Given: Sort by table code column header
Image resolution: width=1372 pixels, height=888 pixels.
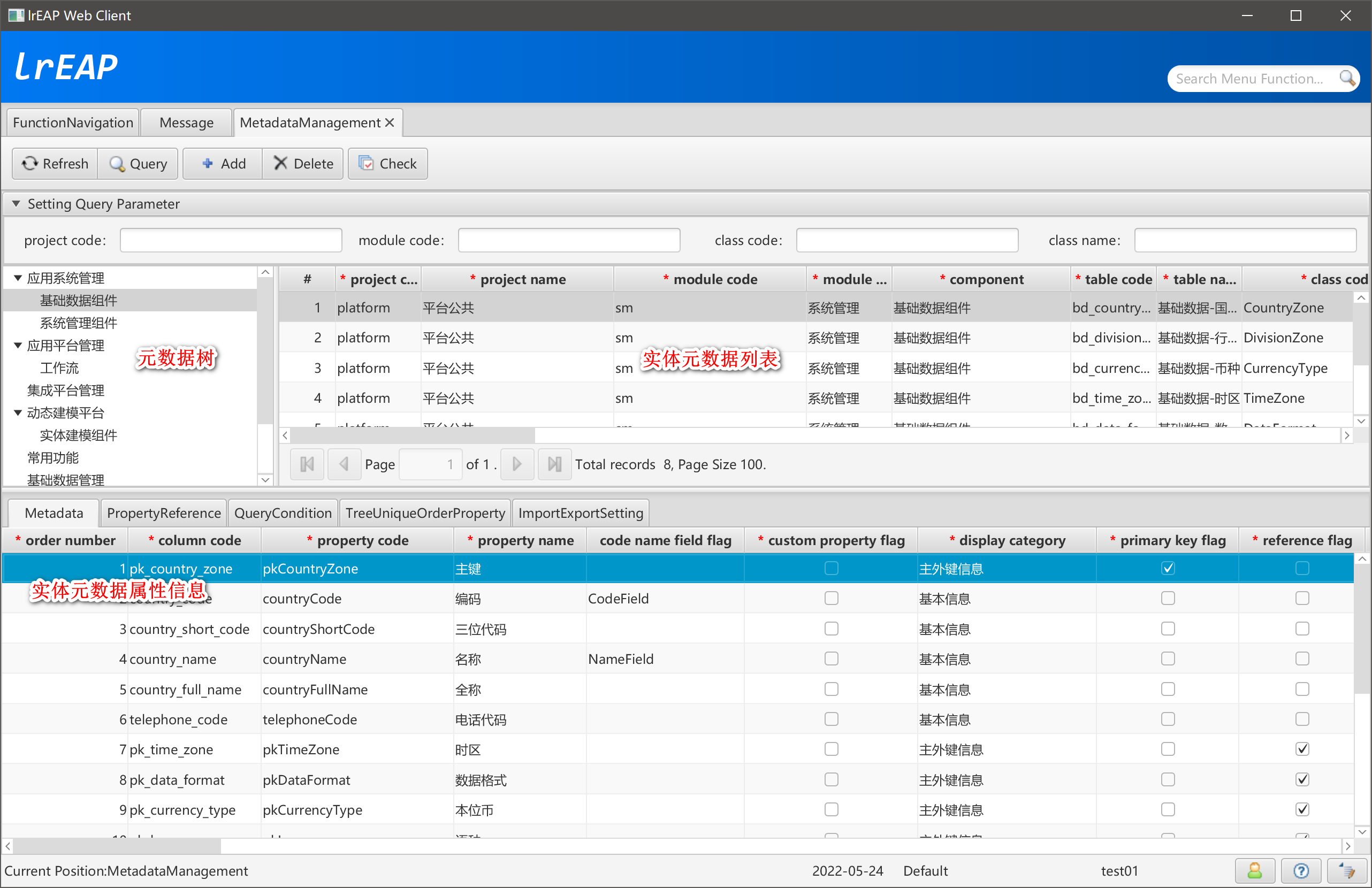Looking at the screenshot, I should [1113, 279].
